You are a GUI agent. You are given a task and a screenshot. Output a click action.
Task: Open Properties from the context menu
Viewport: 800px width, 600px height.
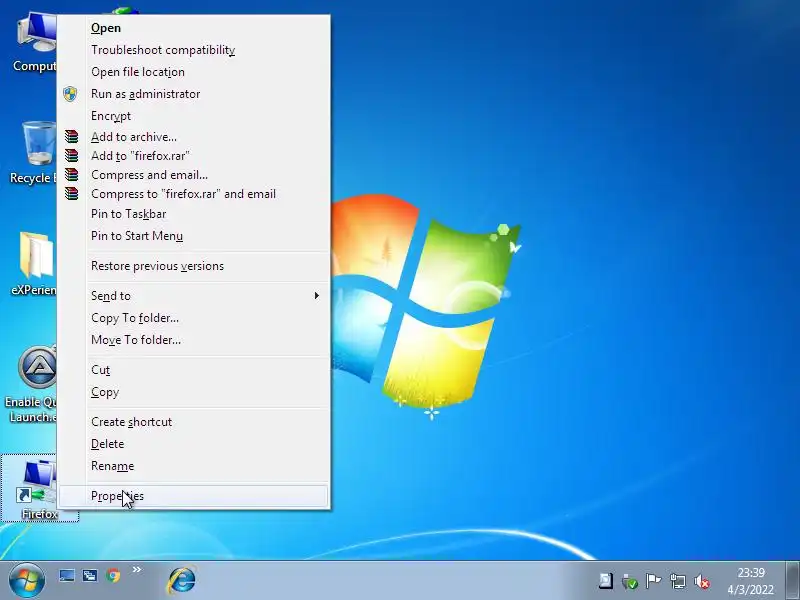pos(194,496)
